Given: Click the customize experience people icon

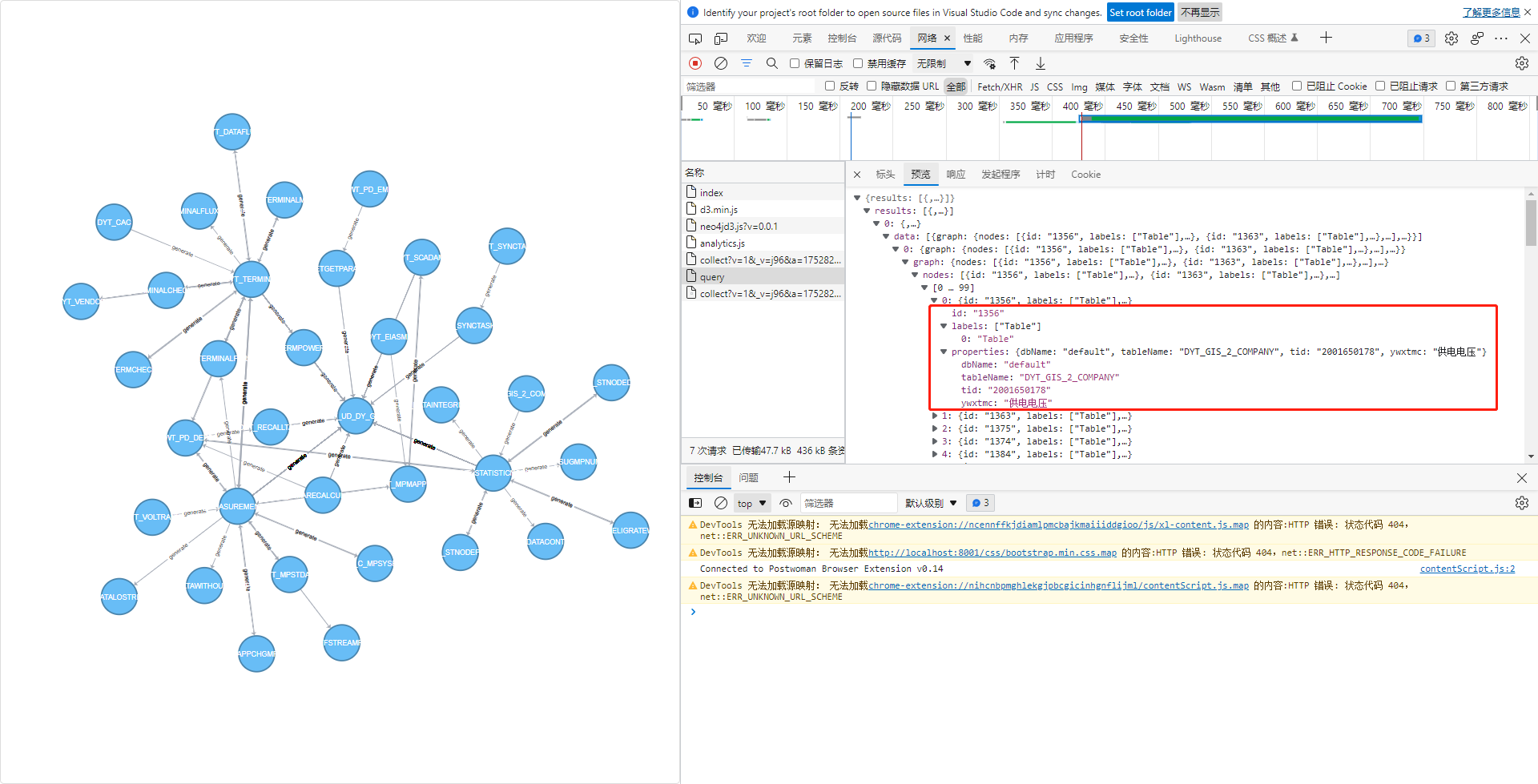Looking at the screenshot, I should (1477, 38).
